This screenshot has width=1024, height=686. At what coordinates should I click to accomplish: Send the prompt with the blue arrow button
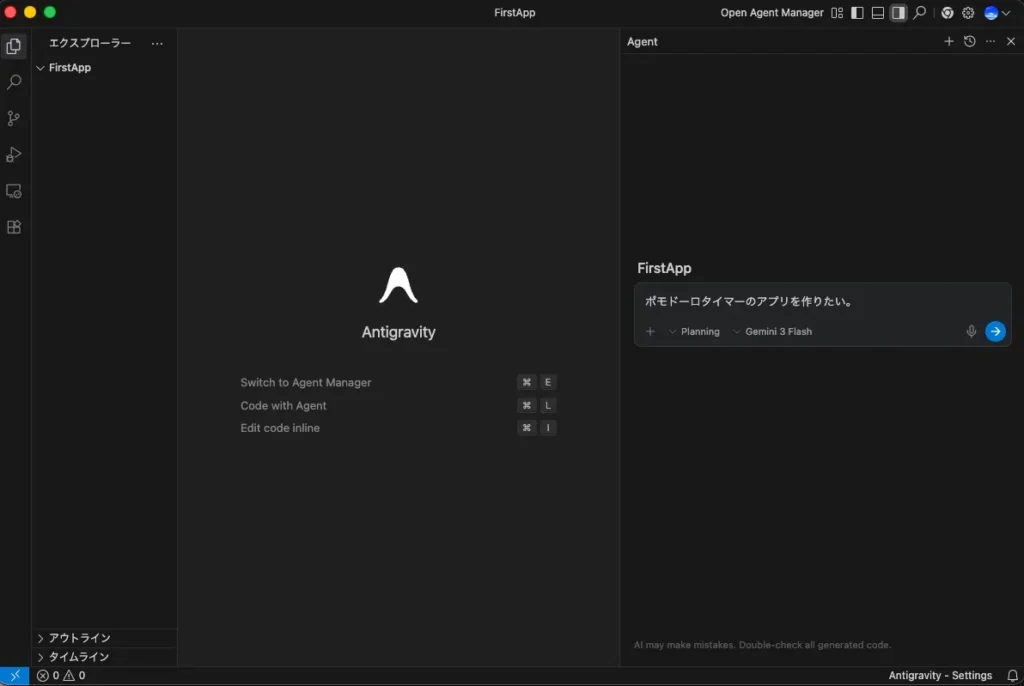coord(995,332)
